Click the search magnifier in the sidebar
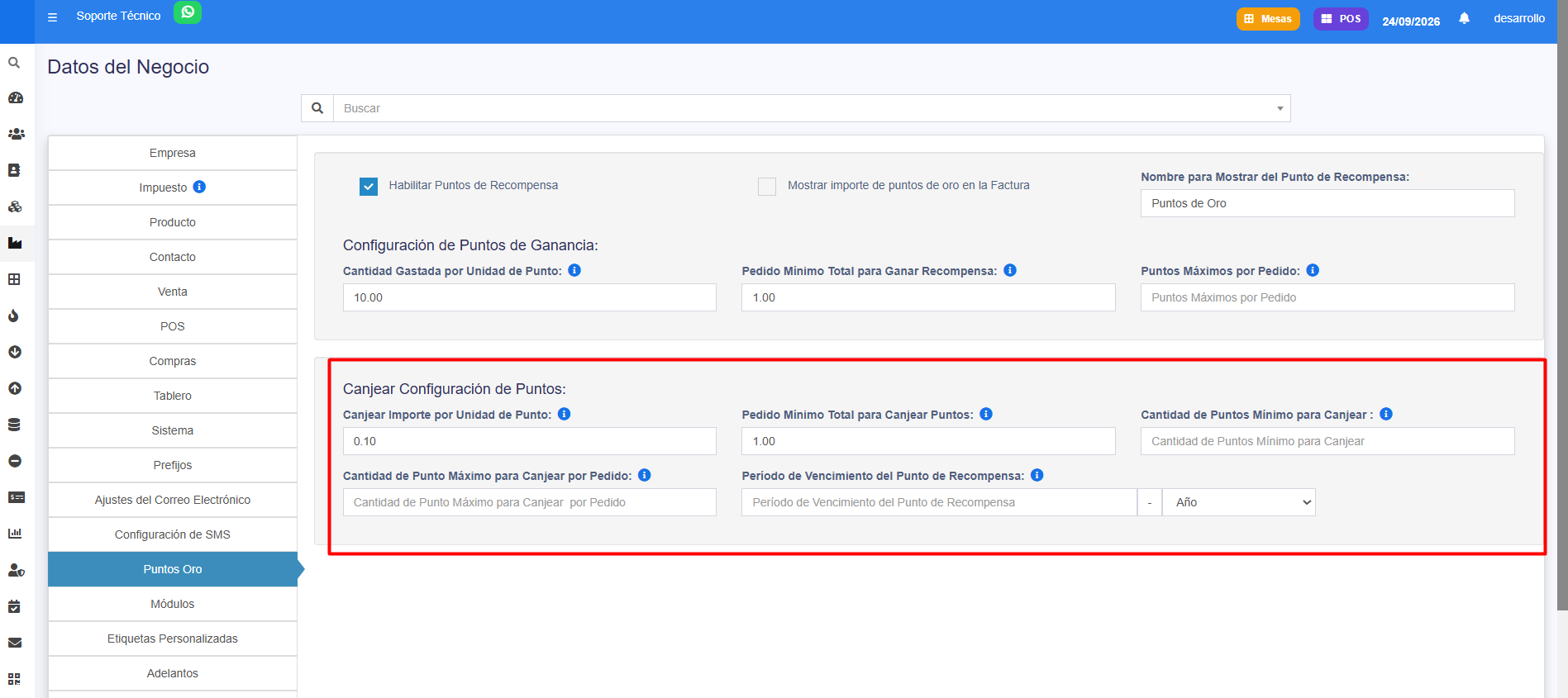Viewport: 1568px width, 698px height. click(14, 63)
